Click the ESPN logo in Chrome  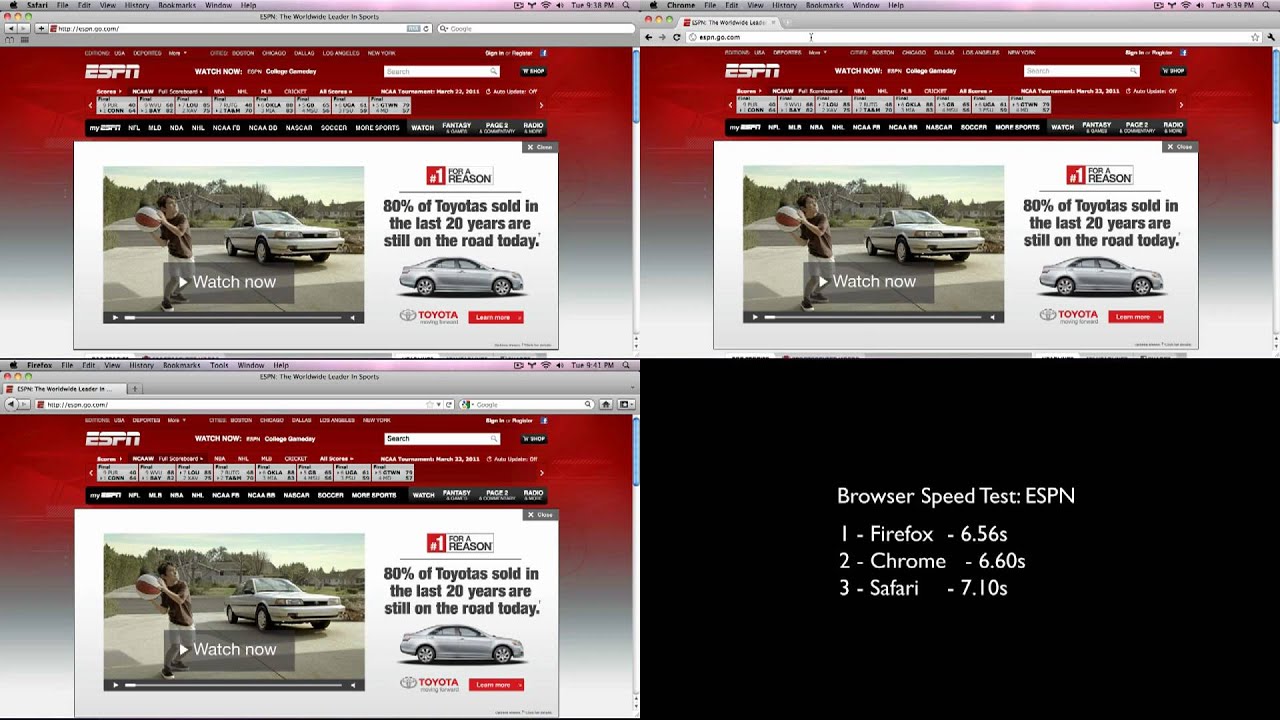tap(752, 71)
